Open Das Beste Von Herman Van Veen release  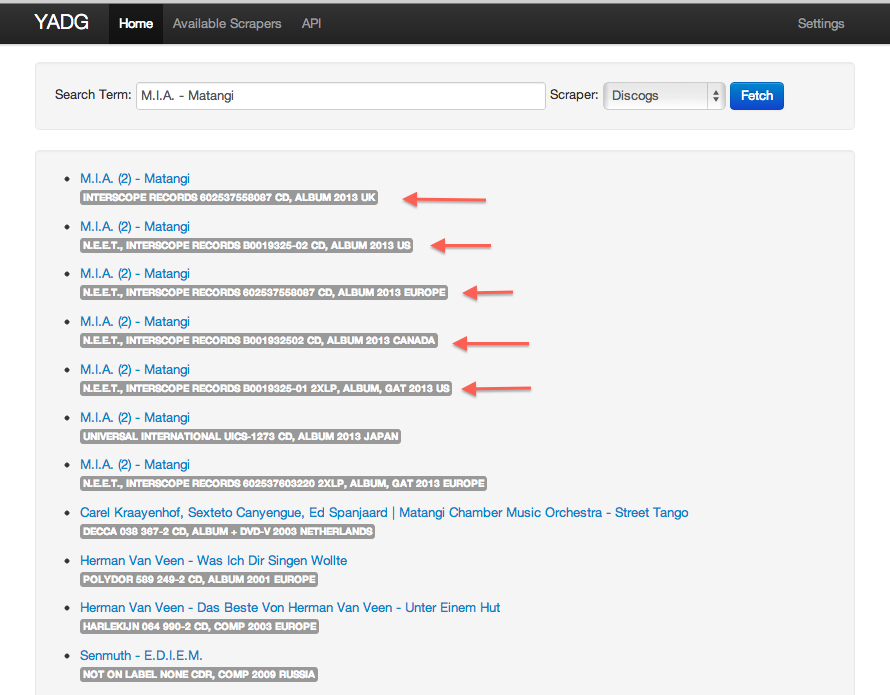(x=290, y=608)
